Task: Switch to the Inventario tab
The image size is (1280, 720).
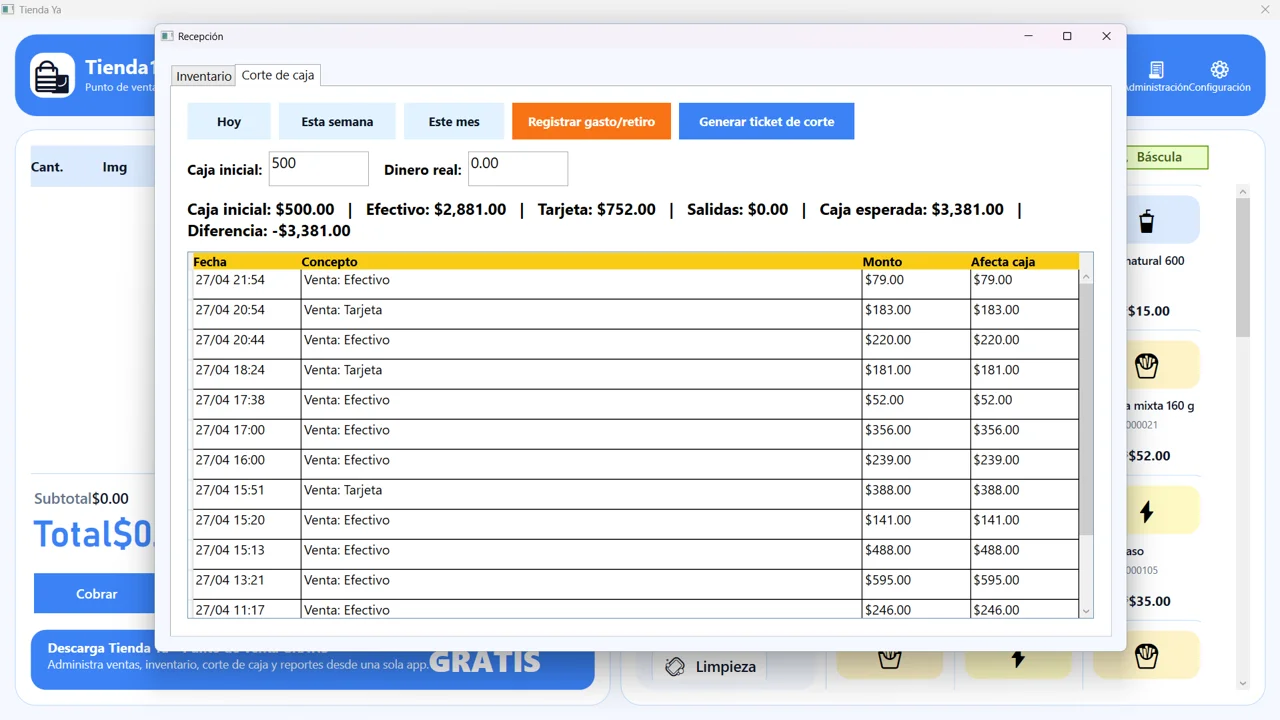Action: pyautogui.click(x=204, y=76)
